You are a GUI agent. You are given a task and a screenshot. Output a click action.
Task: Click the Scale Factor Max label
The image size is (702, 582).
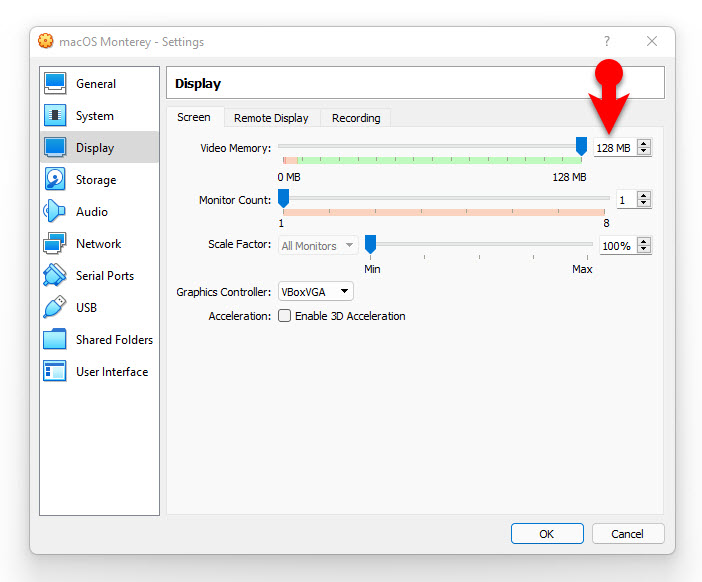tap(582, 269)
